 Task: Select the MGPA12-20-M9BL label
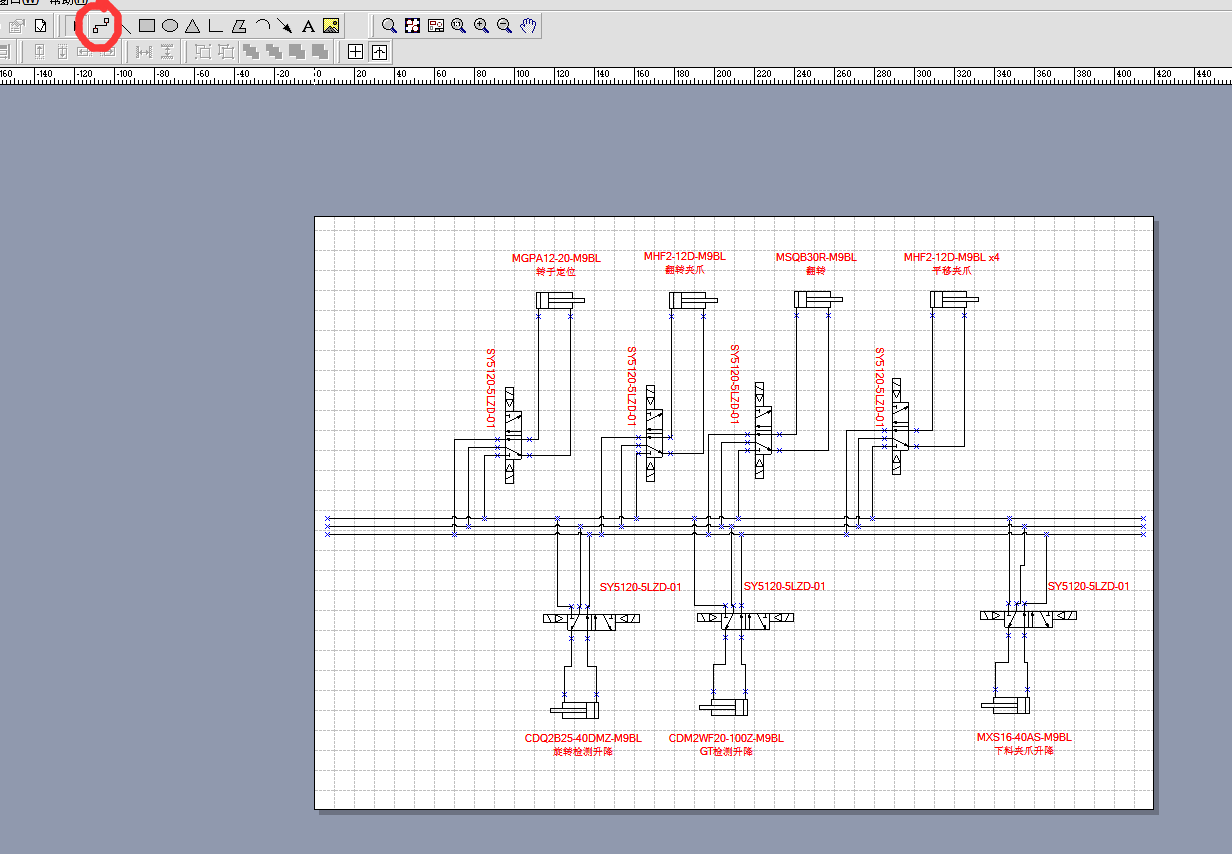[x=556, y=258]
